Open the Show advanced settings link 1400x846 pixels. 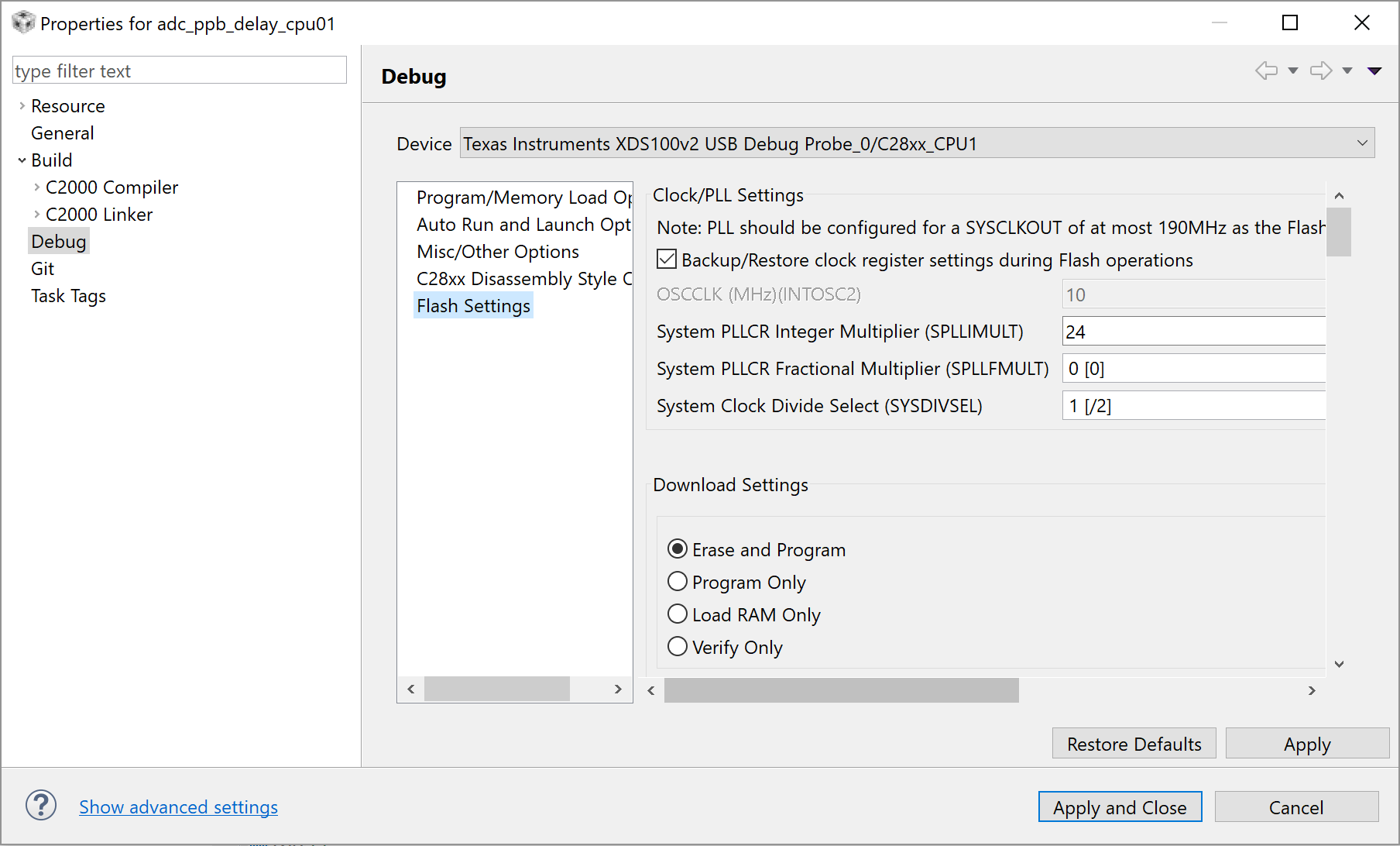(x=178, y=807)
